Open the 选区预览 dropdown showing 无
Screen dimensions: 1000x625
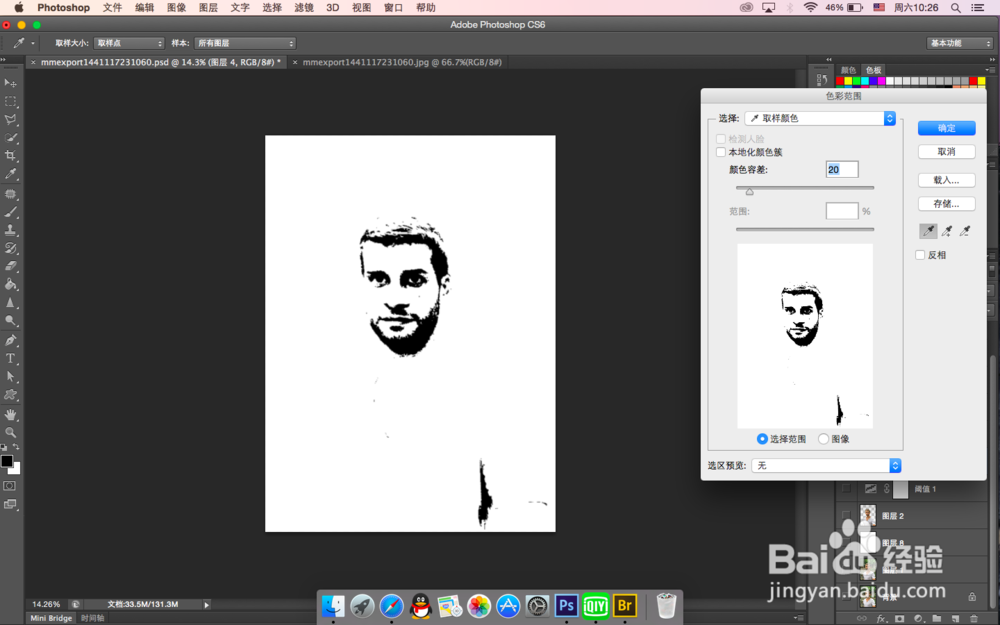coord(825,465)
